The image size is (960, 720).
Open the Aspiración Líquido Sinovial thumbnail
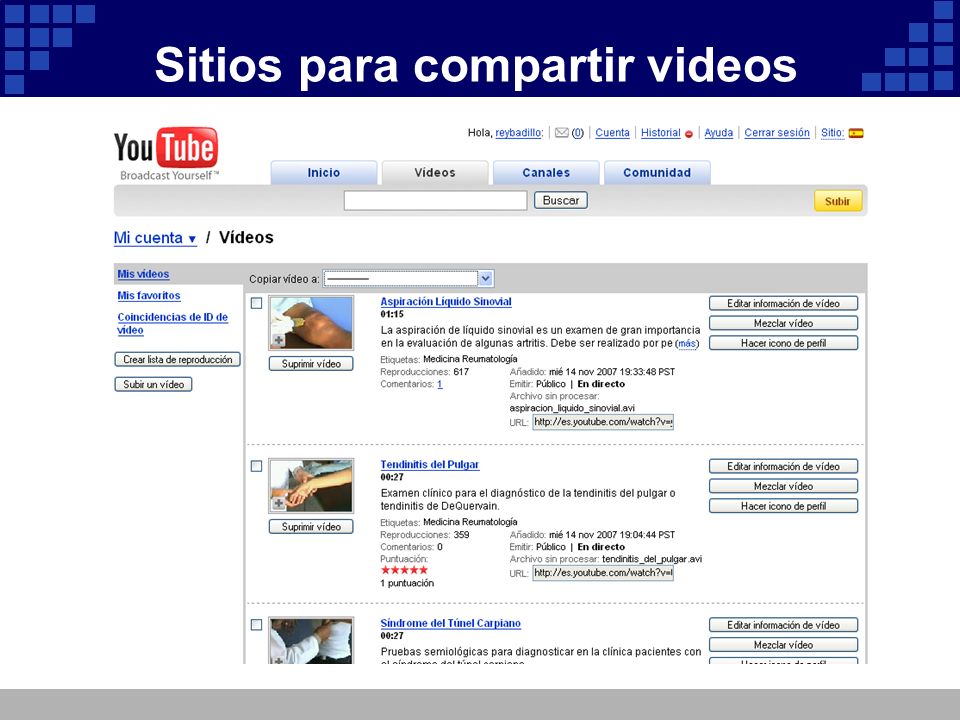click(x=311, y=323)
